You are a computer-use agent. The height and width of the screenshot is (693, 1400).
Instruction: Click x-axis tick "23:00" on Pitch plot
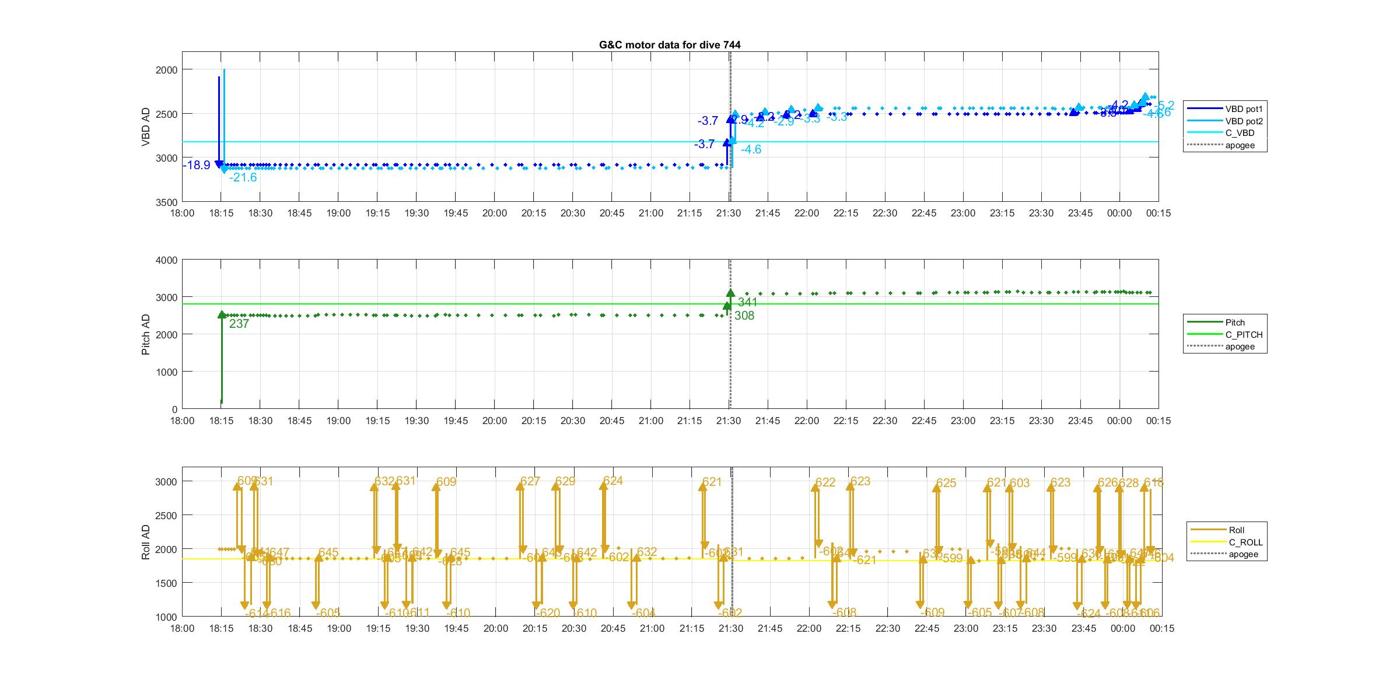(963, 421)
